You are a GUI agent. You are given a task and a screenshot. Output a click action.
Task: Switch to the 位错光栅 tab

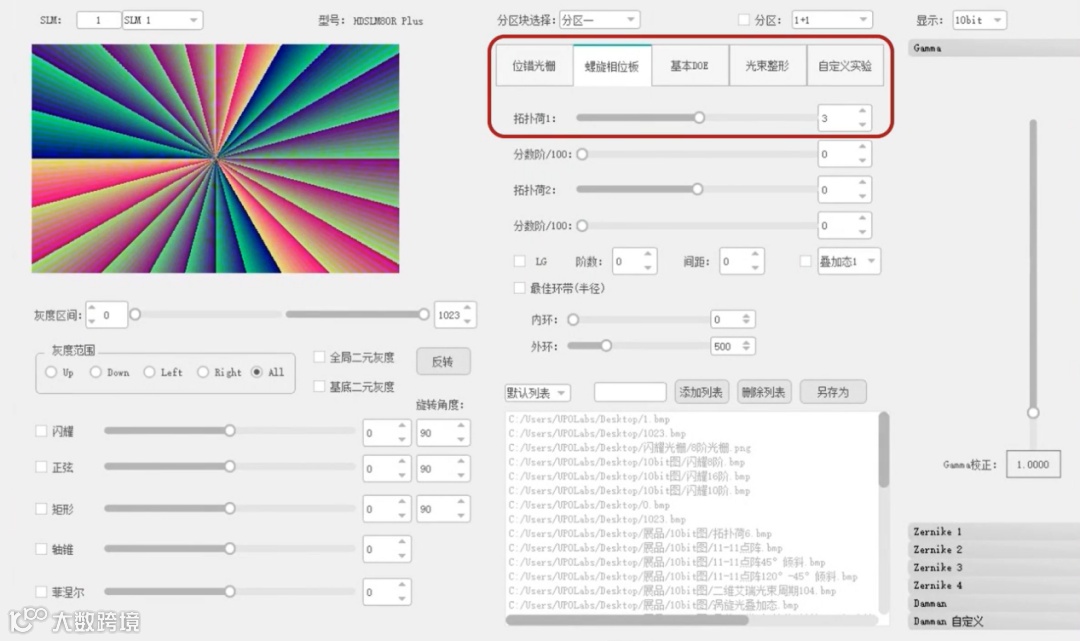pyautogui.click(x=534, y=66)
